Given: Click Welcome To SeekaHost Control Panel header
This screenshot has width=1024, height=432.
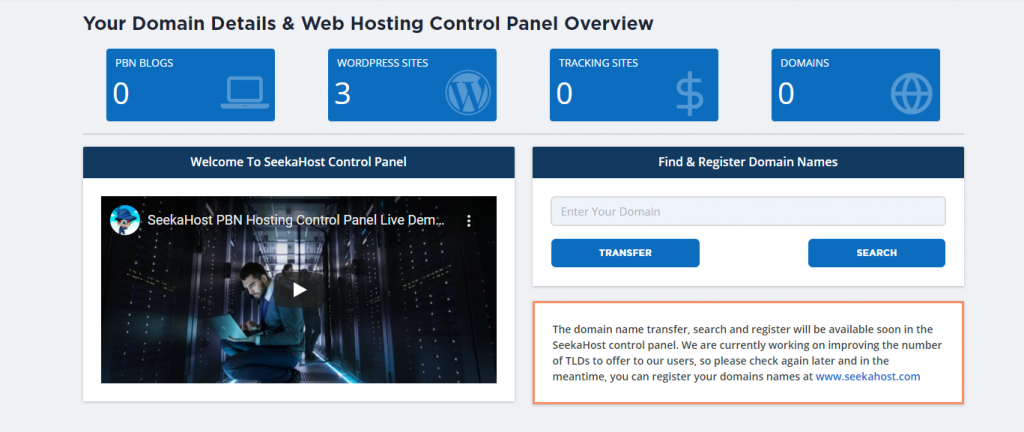Looking at the screenshot, I should tap(298, 162).
